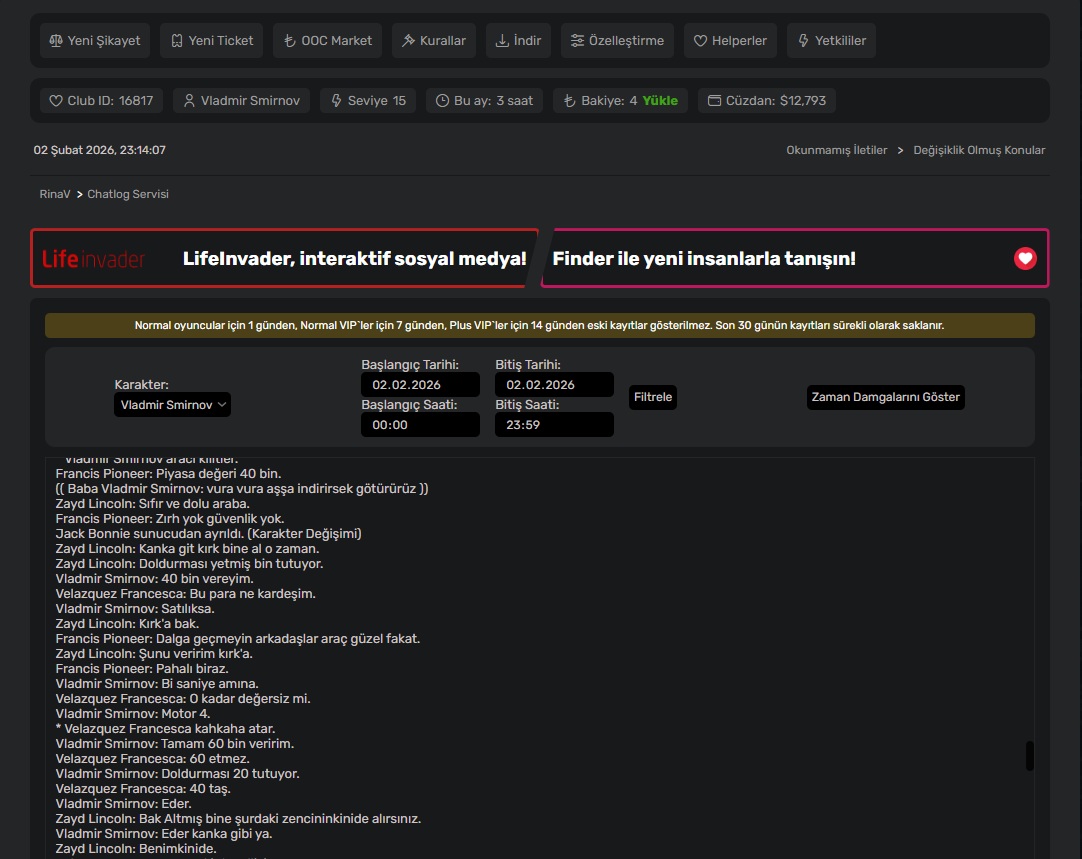Open the Özelleştirme settings
The image size is (1082, 859).
point(617,41)
